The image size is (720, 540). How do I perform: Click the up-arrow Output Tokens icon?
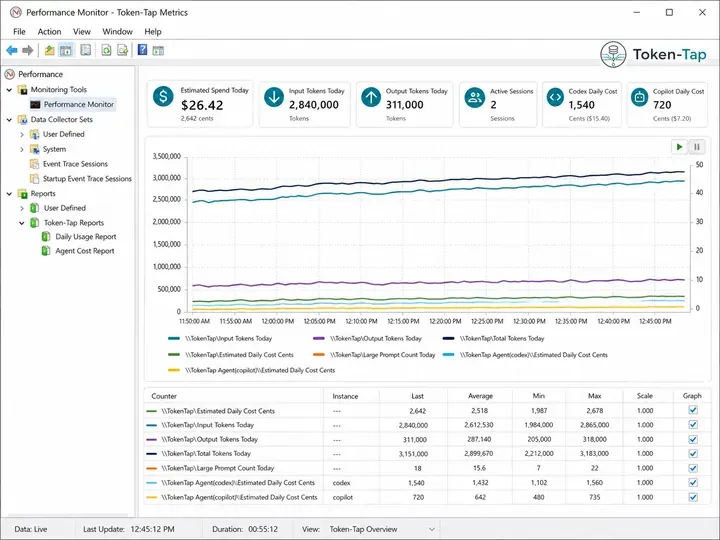[x=371, y=97]
